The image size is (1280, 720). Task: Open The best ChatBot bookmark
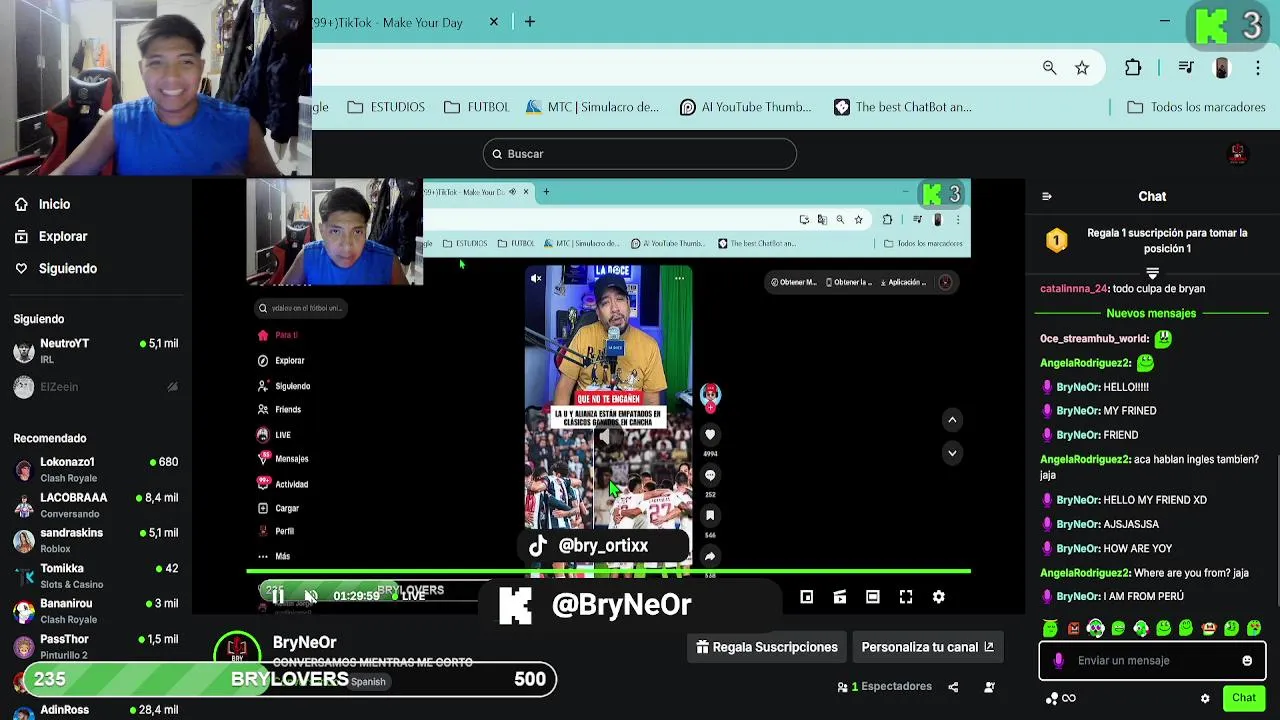click(903, 107)
